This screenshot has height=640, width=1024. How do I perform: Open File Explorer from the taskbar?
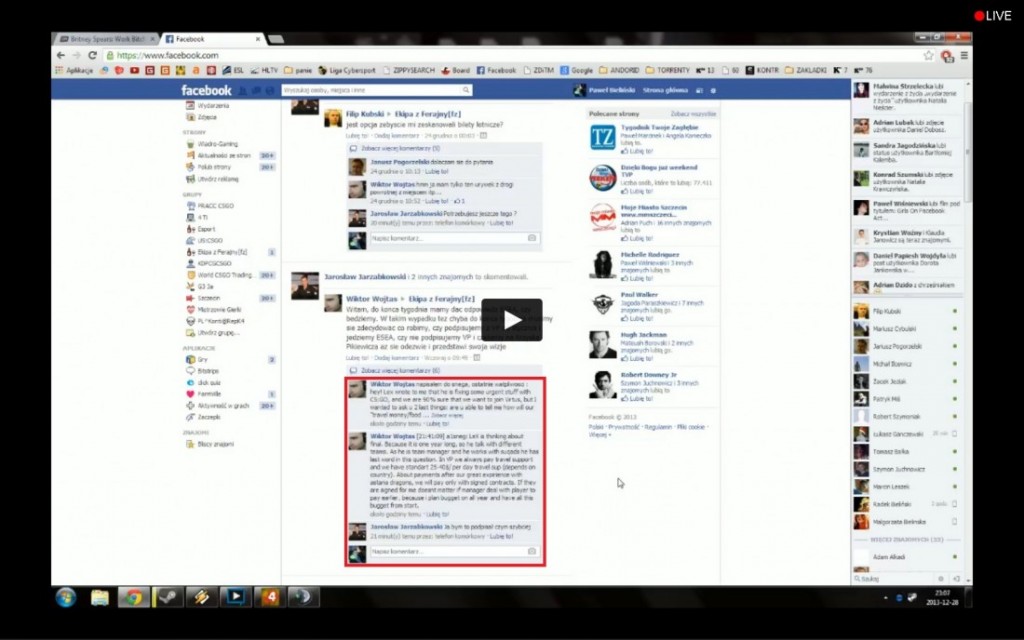click(x=100, y=598)
